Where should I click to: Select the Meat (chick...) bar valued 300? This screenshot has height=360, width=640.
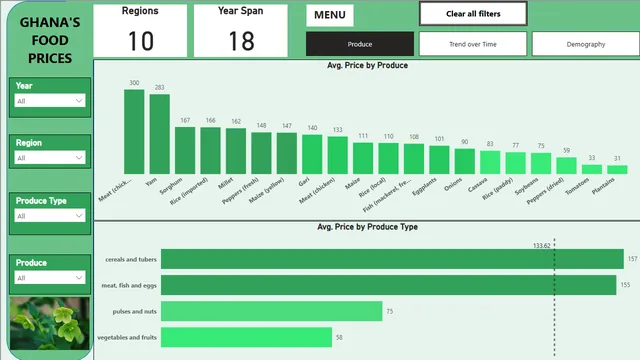(134, 132)
